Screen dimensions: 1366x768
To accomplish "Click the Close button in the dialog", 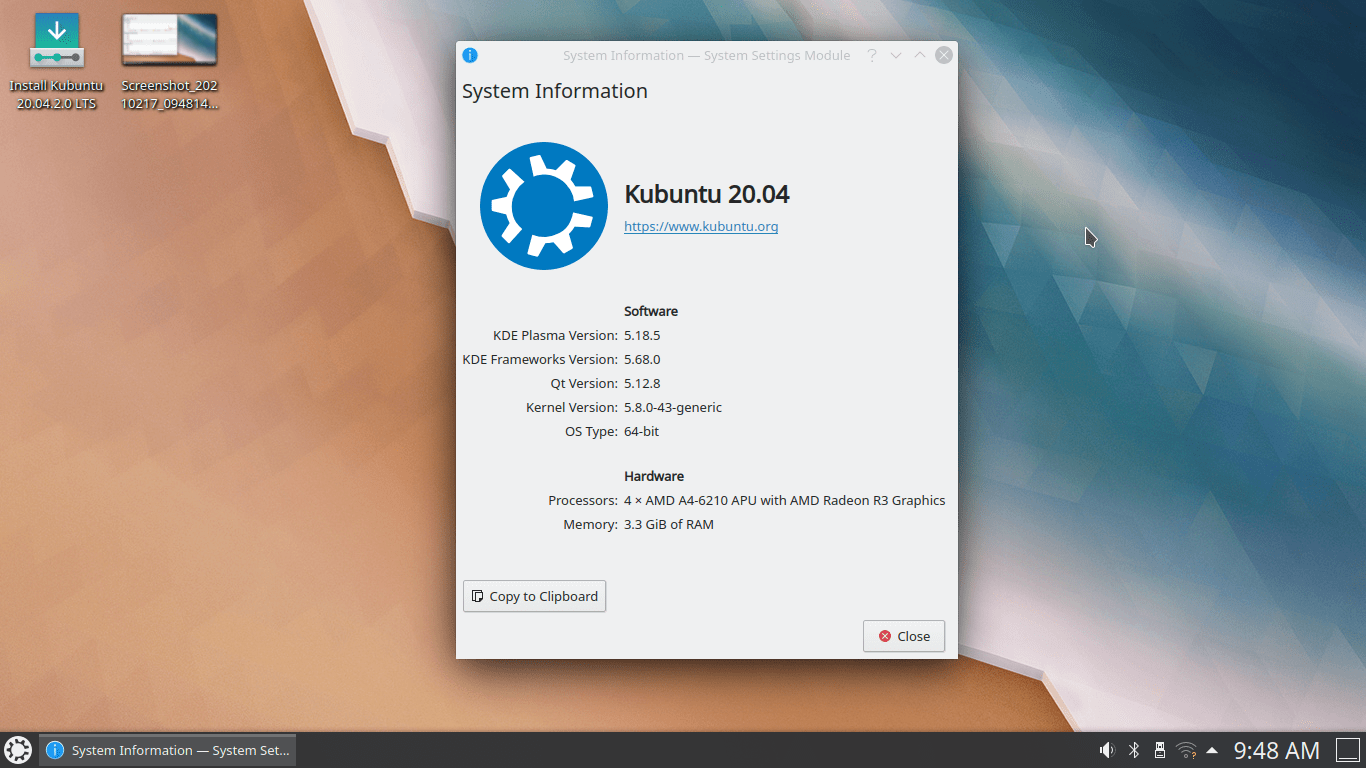I will point(904,636).
